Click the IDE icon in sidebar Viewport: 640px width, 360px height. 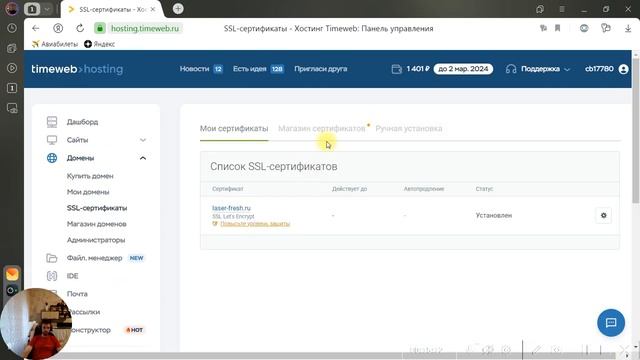(52, 276)
